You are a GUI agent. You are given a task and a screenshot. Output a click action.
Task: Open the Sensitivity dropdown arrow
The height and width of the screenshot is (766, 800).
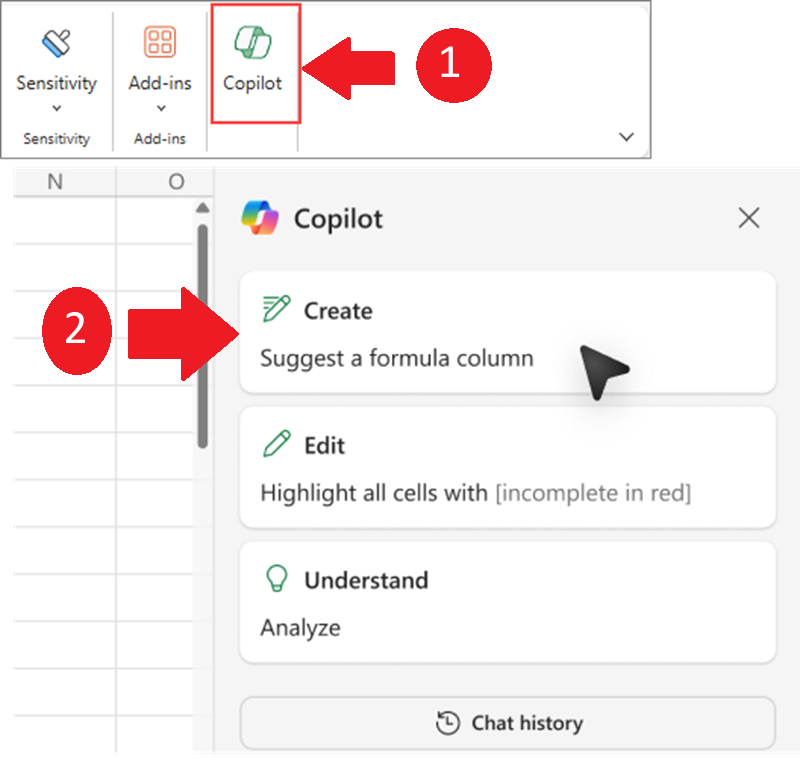click(x=56, y=108)
